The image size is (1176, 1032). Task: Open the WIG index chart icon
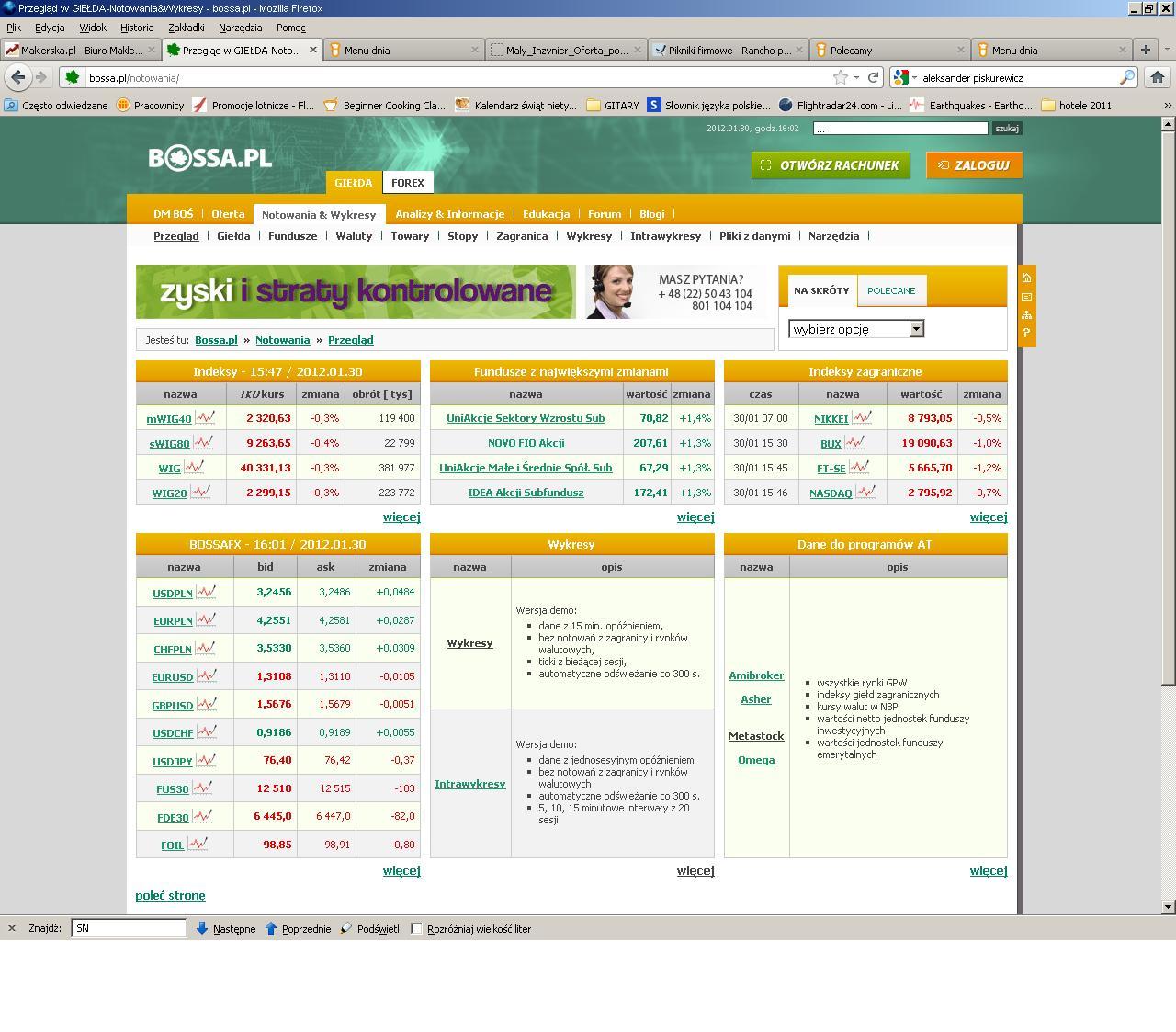point(194,468)
